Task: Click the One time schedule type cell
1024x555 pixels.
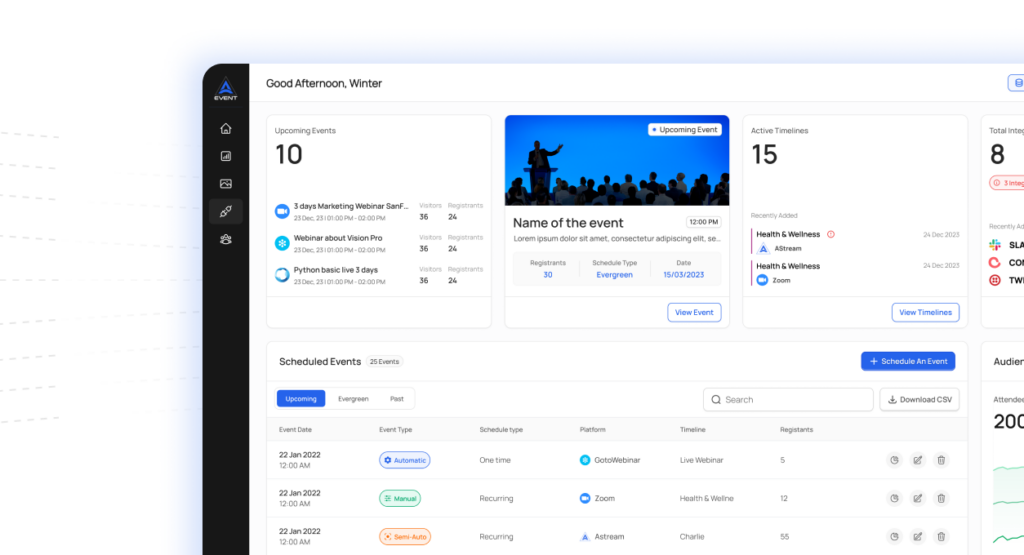Action: (x=495, y=460)
